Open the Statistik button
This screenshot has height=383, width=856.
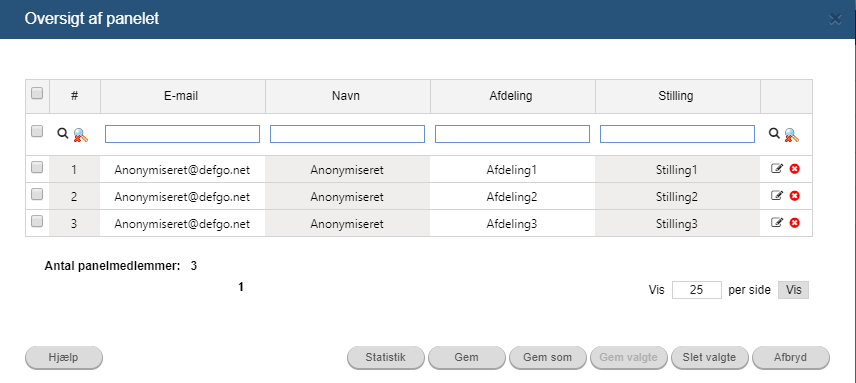pyautogui.click(x=386, y=358)
